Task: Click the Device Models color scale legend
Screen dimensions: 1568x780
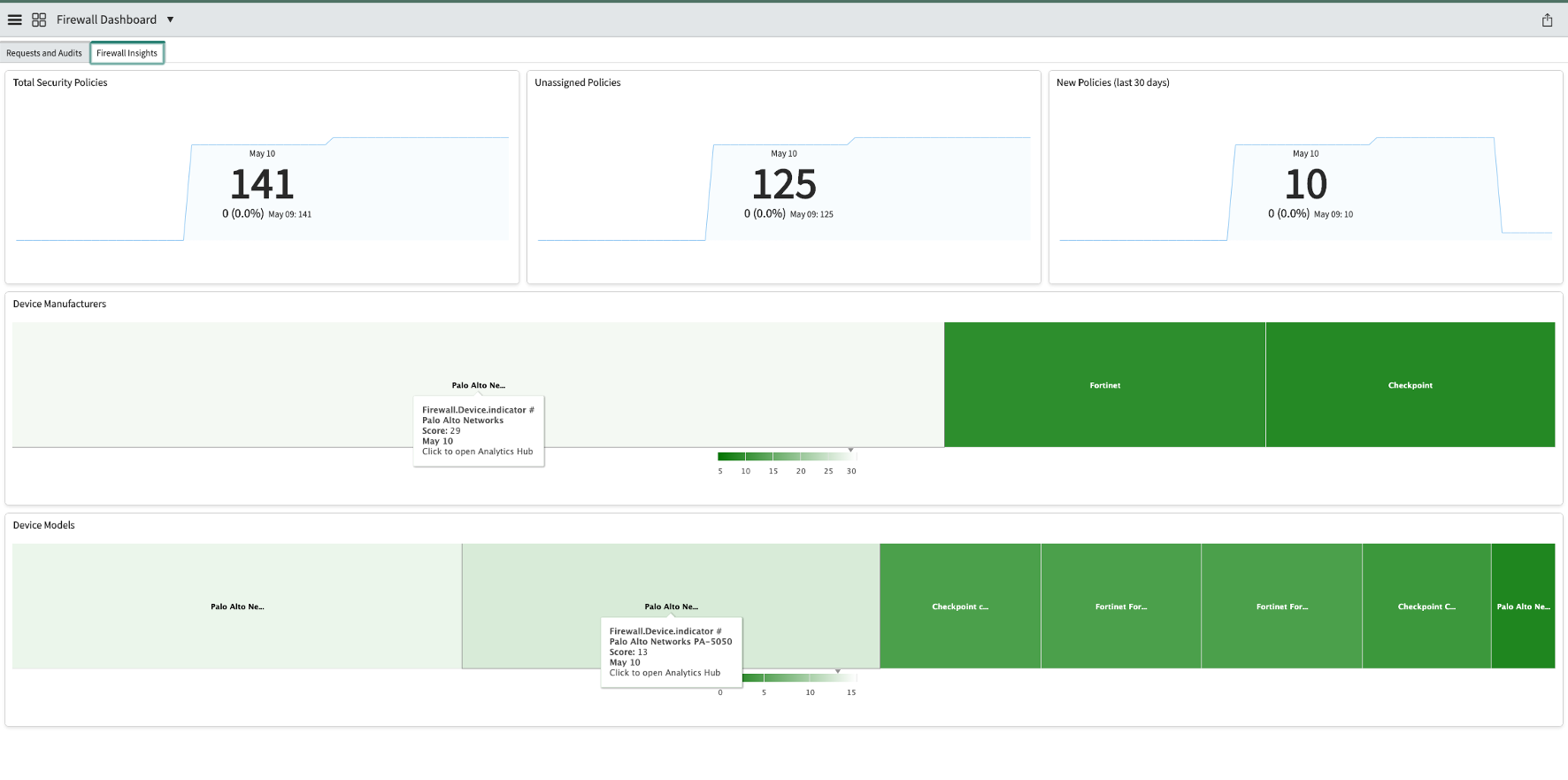Action: [x=798, y=678]
